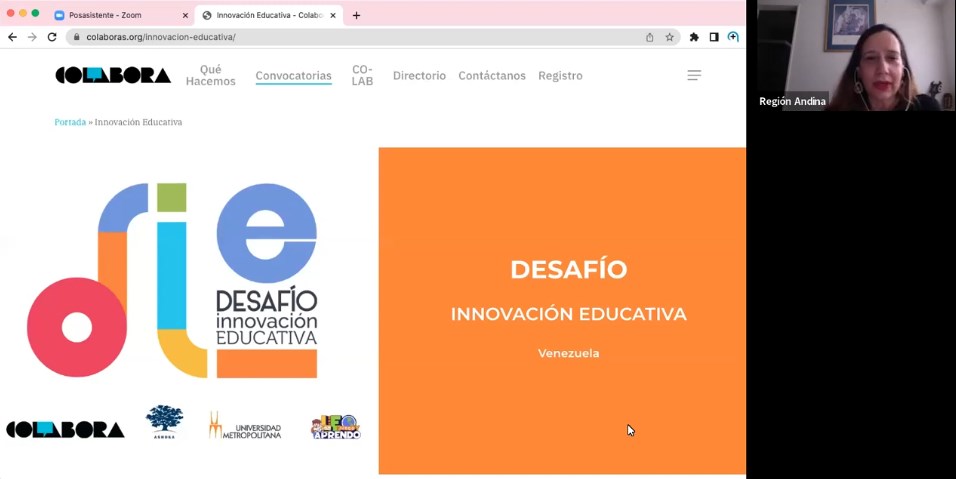Open the Extensions puzzle icon
This screenshot has height=479, width=956.
[x=694, y=37]
